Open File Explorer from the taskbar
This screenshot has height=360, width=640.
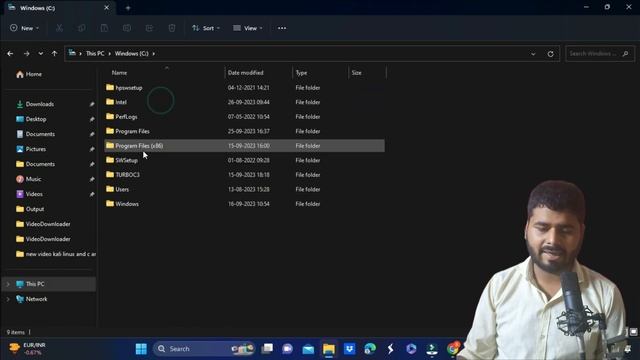(x=329, y=349)
